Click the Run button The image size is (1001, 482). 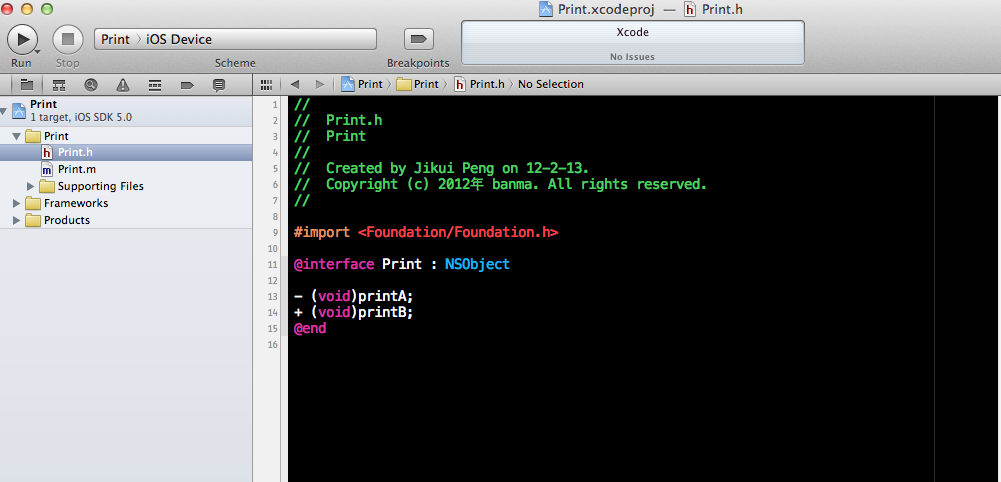(x=22, y=39)
